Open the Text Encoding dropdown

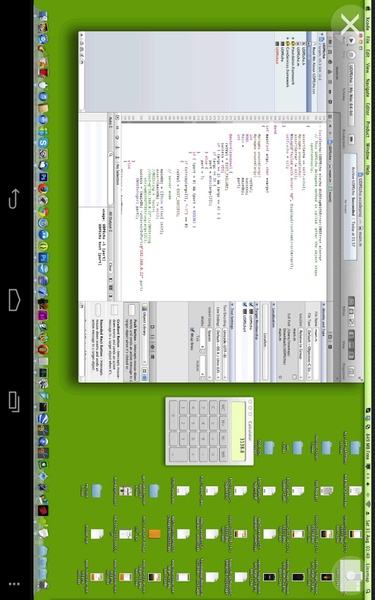225,354
